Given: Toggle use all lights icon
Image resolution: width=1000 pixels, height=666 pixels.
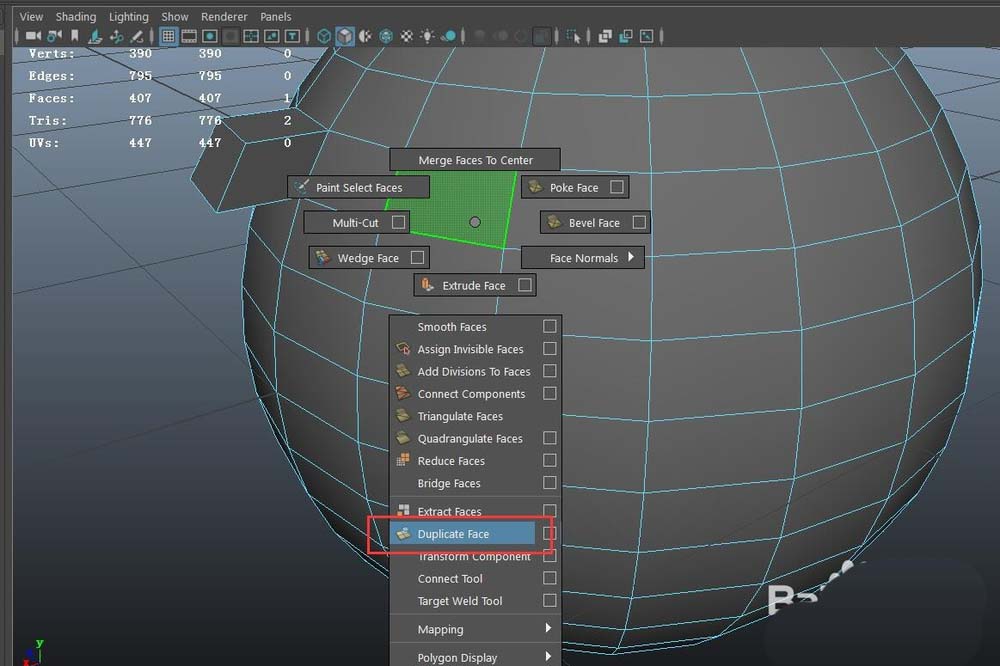Looking at the screenshot, I should tap(427, 36).
